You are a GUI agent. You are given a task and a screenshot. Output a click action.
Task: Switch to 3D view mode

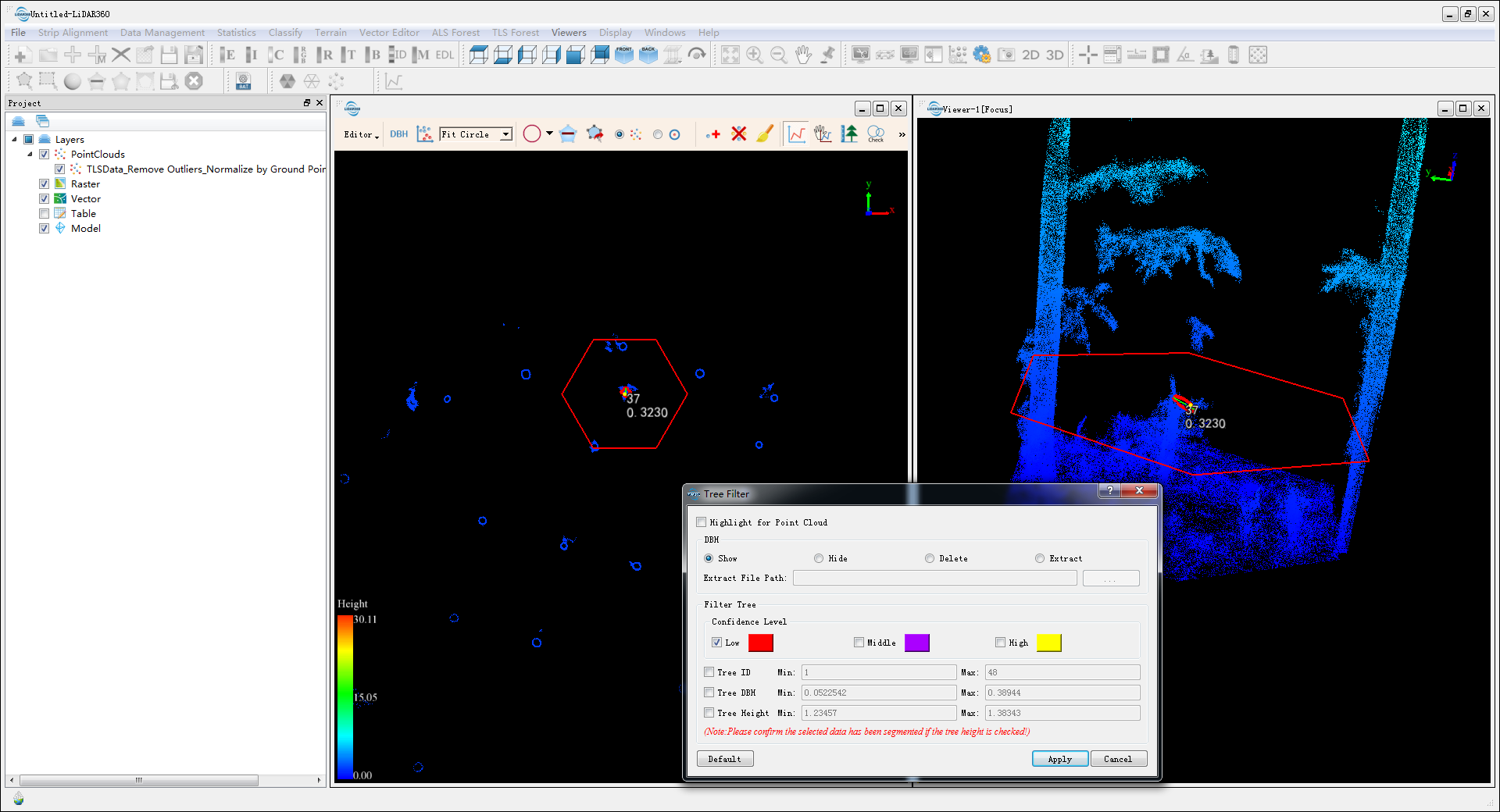(1055, 55)
